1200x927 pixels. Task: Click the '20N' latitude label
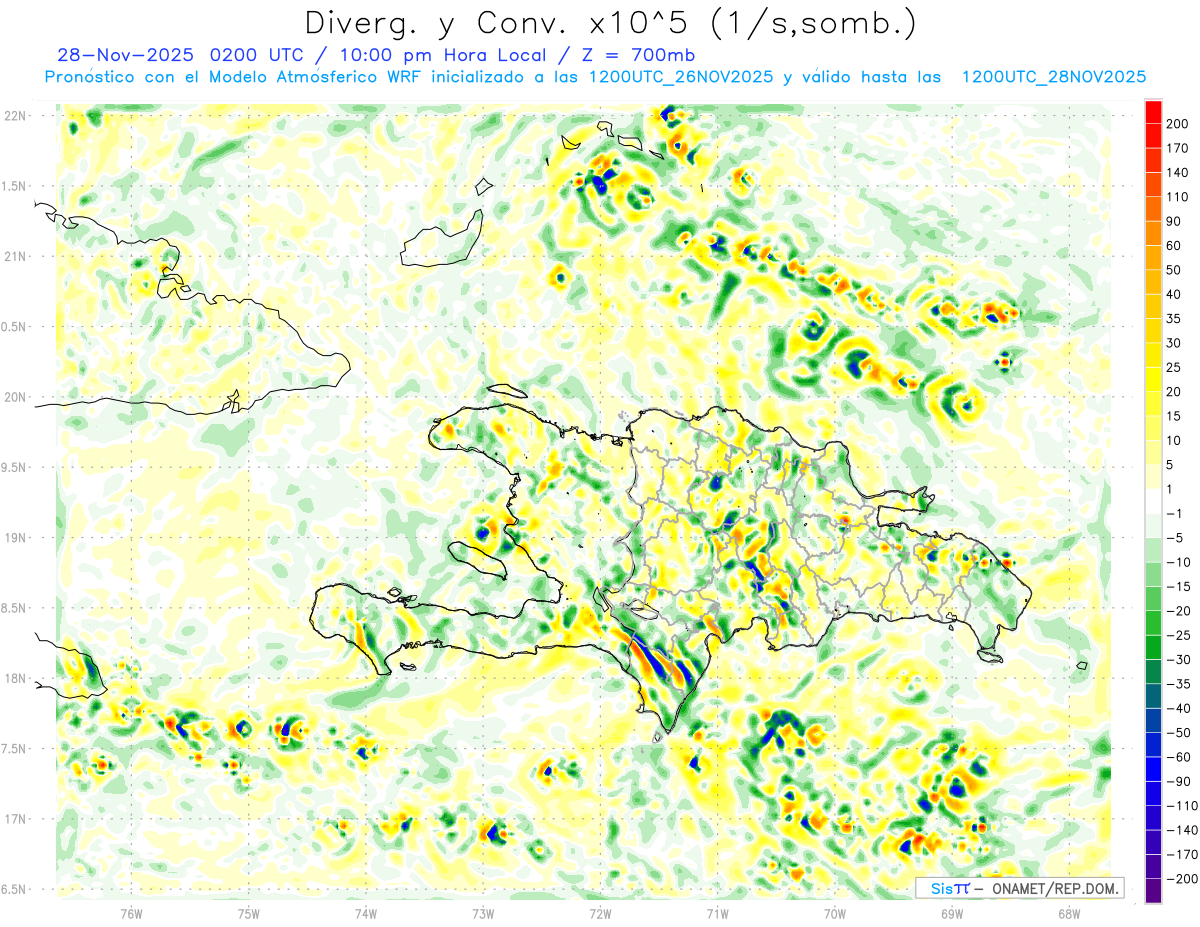pyautogui.click(x=15, y=398)
